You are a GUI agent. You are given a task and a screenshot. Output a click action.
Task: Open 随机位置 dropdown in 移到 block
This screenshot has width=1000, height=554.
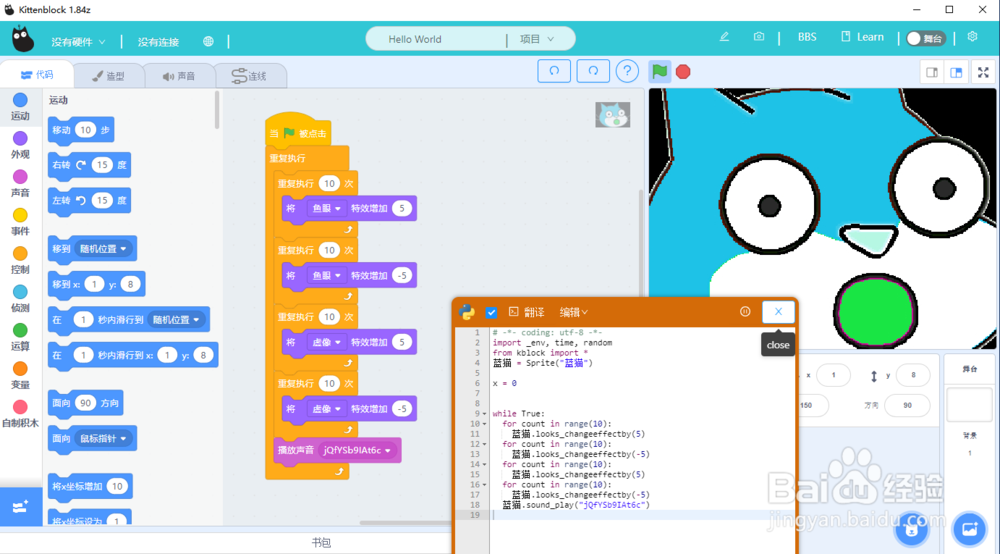click(x=104, y=249)
